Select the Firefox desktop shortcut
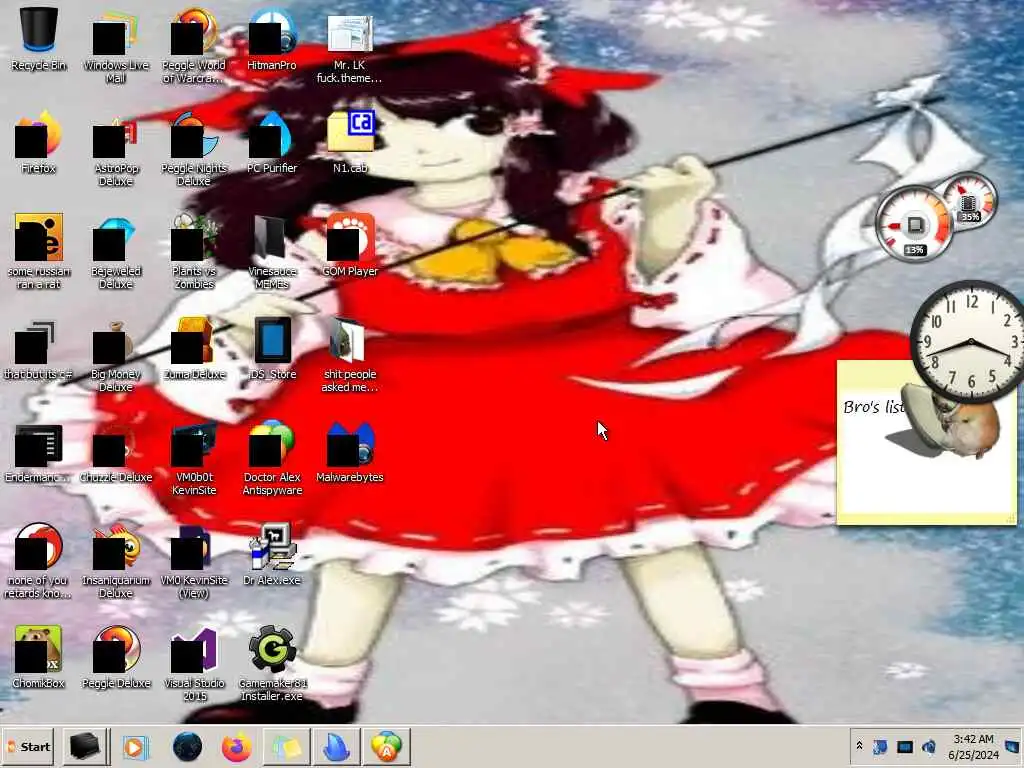 (38, 142)
